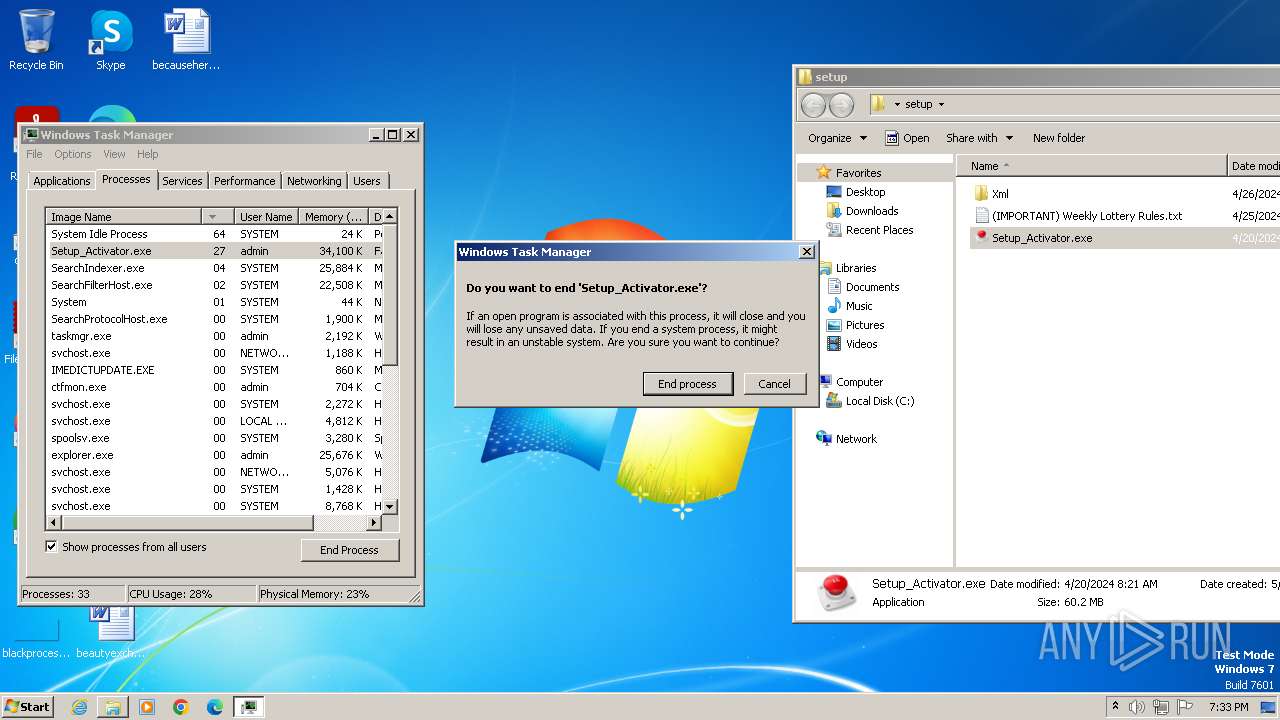Open the File menu in Task Manager
This screenshot has height=720, width=1280.
(34, 154)
